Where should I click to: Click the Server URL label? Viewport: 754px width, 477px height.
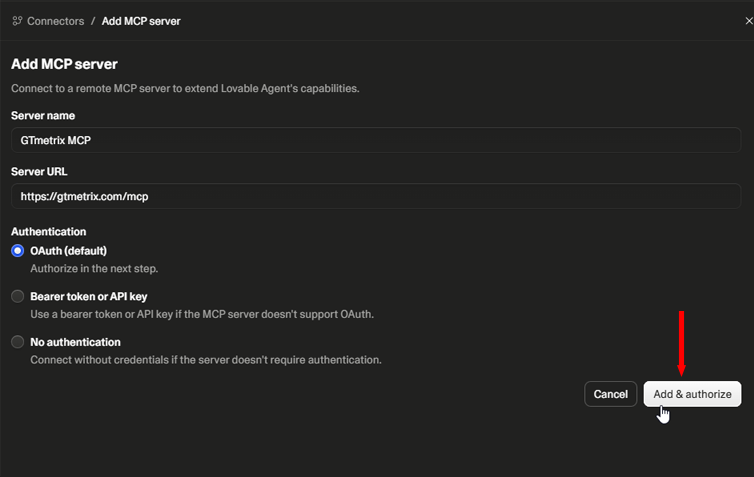pyautogui.click(x=39, y=172)
